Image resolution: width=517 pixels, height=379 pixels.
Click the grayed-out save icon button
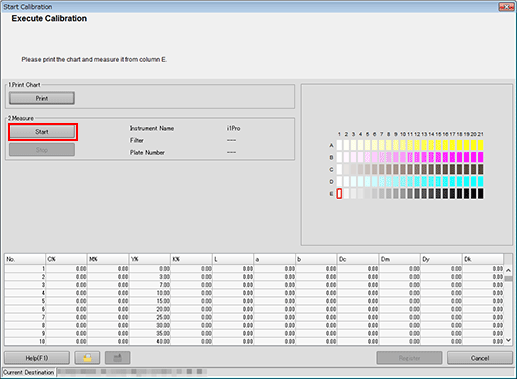[x=117, y=358]
